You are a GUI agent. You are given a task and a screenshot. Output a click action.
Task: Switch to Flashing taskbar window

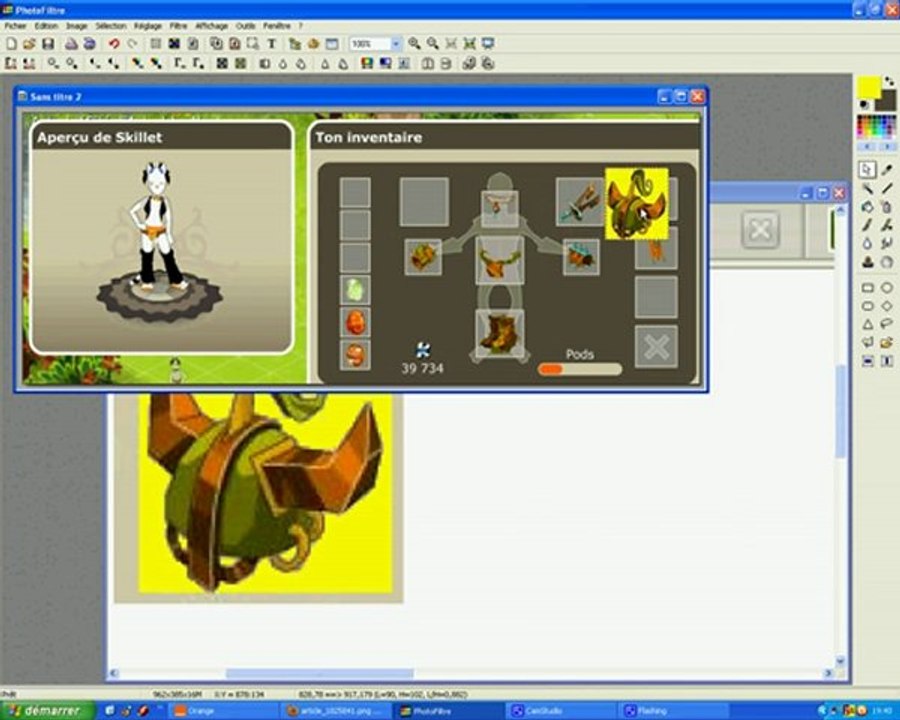point(674,711)
